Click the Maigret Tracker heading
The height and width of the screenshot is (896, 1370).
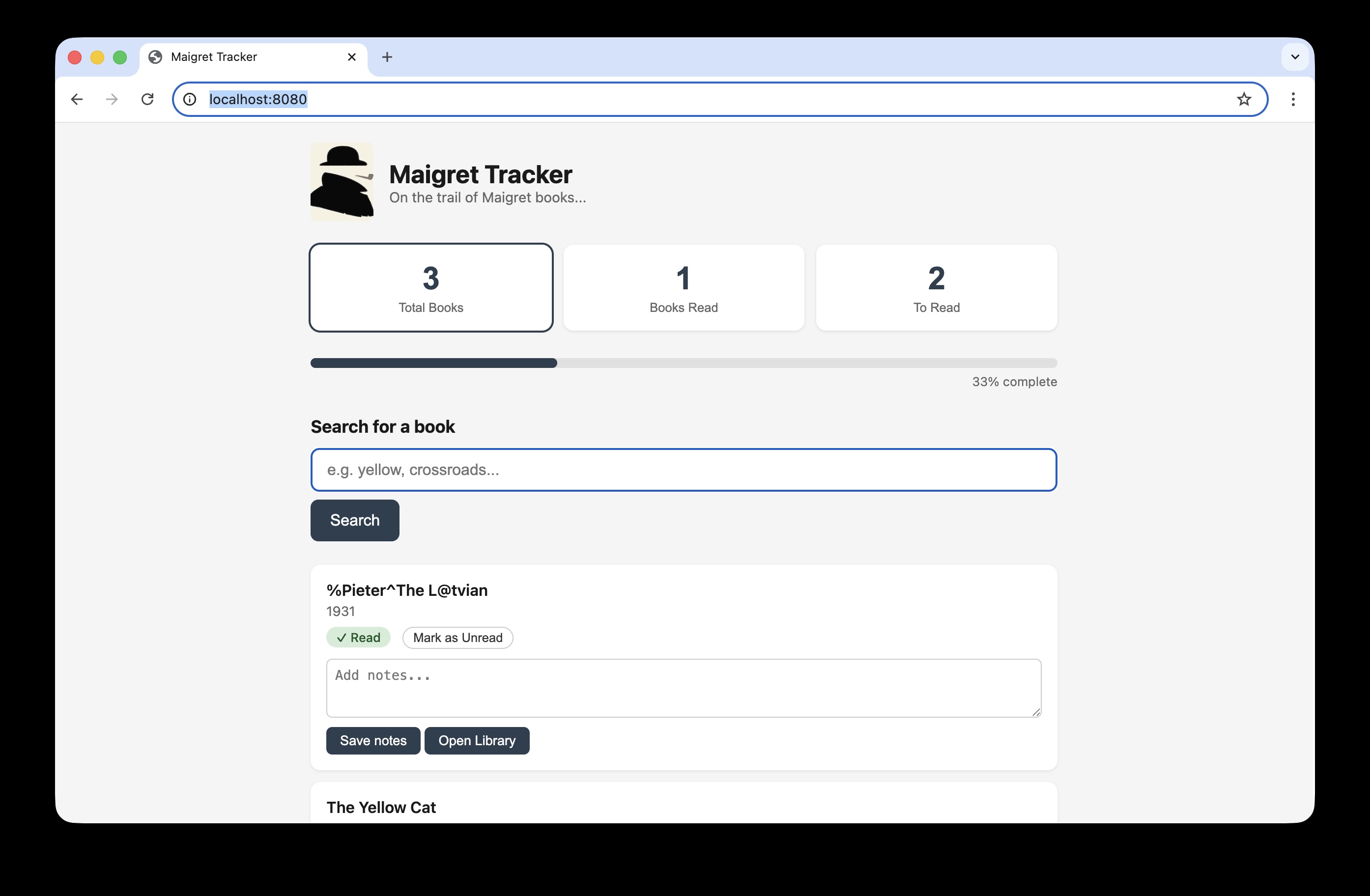point(481,174)
